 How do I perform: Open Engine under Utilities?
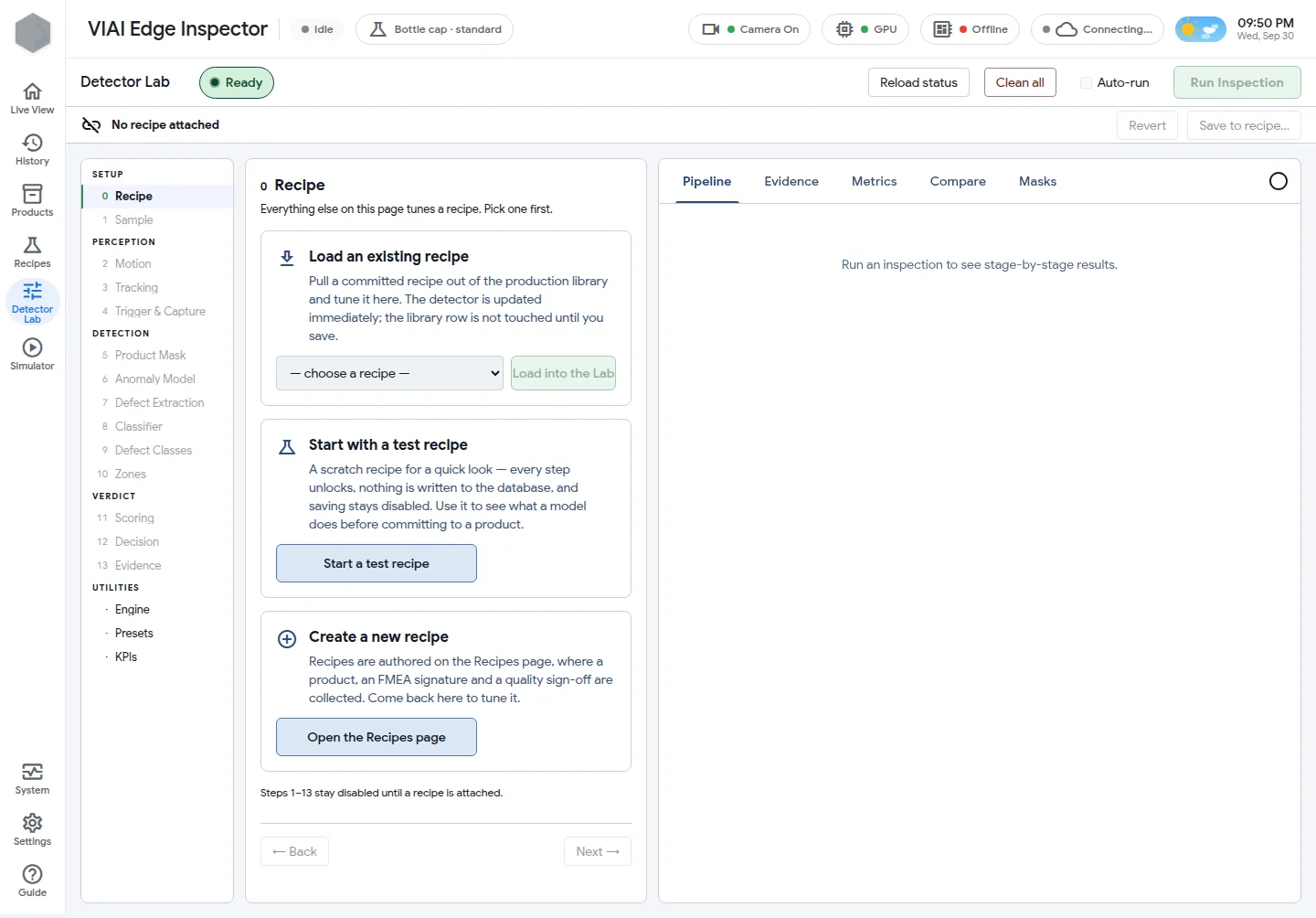157,609
